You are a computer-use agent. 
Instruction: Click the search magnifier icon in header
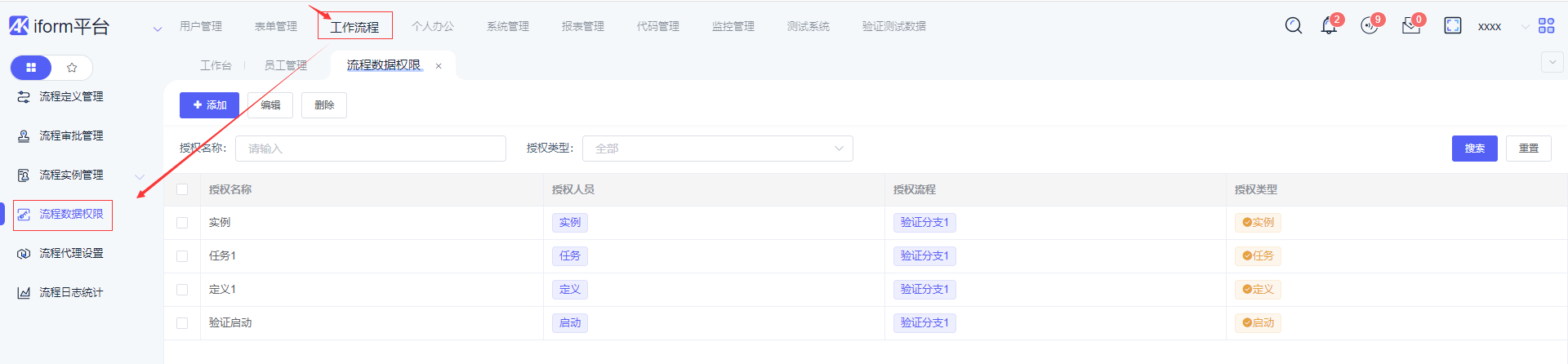1294,26
